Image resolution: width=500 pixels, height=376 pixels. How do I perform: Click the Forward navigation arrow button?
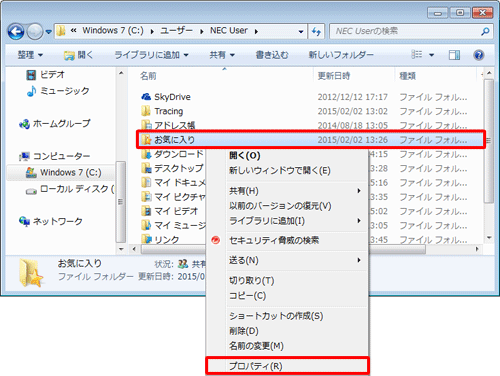tap(35, 32)
